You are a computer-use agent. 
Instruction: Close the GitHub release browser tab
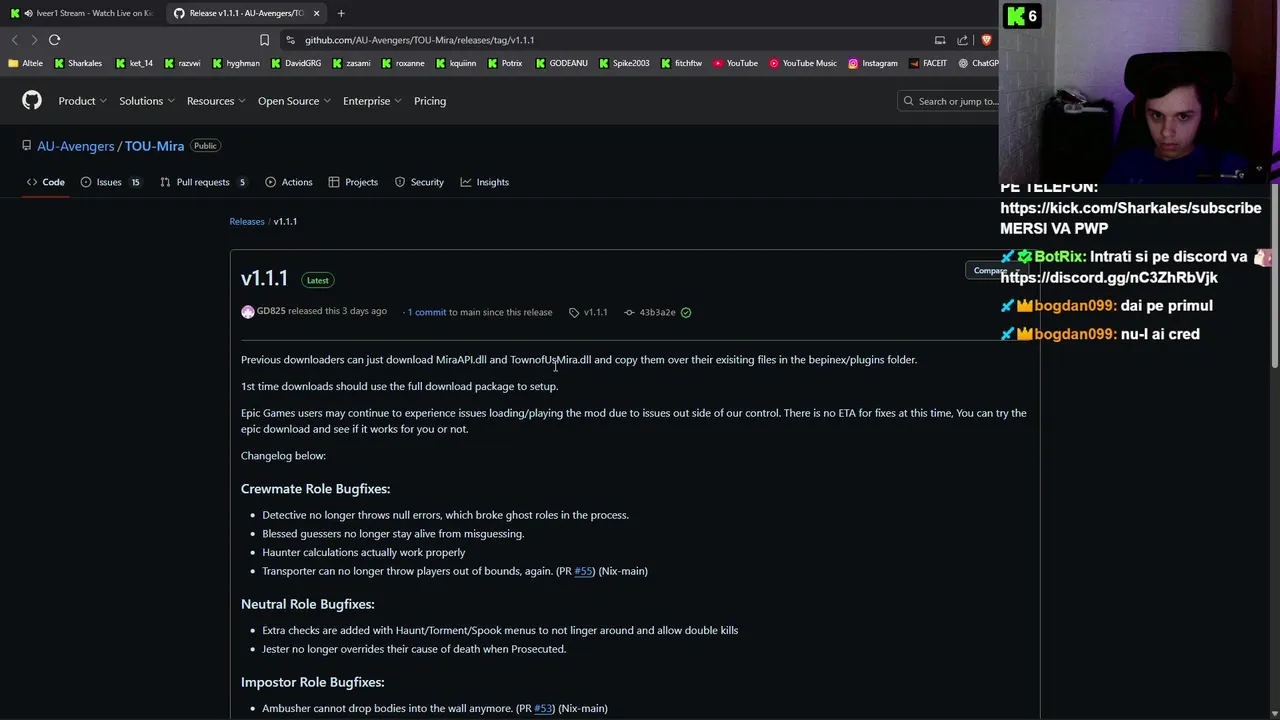pyautogui.click(x=316, y=13)
